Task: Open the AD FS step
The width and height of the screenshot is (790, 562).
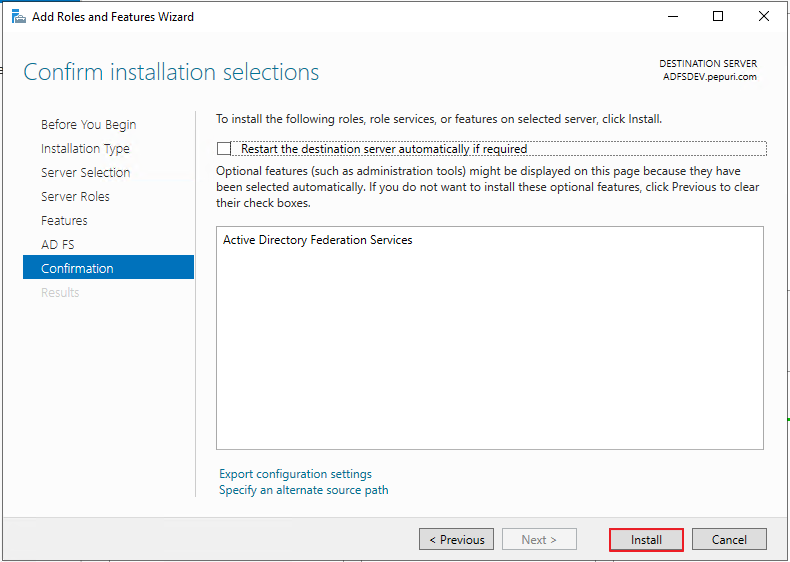Action: [58, 244]
